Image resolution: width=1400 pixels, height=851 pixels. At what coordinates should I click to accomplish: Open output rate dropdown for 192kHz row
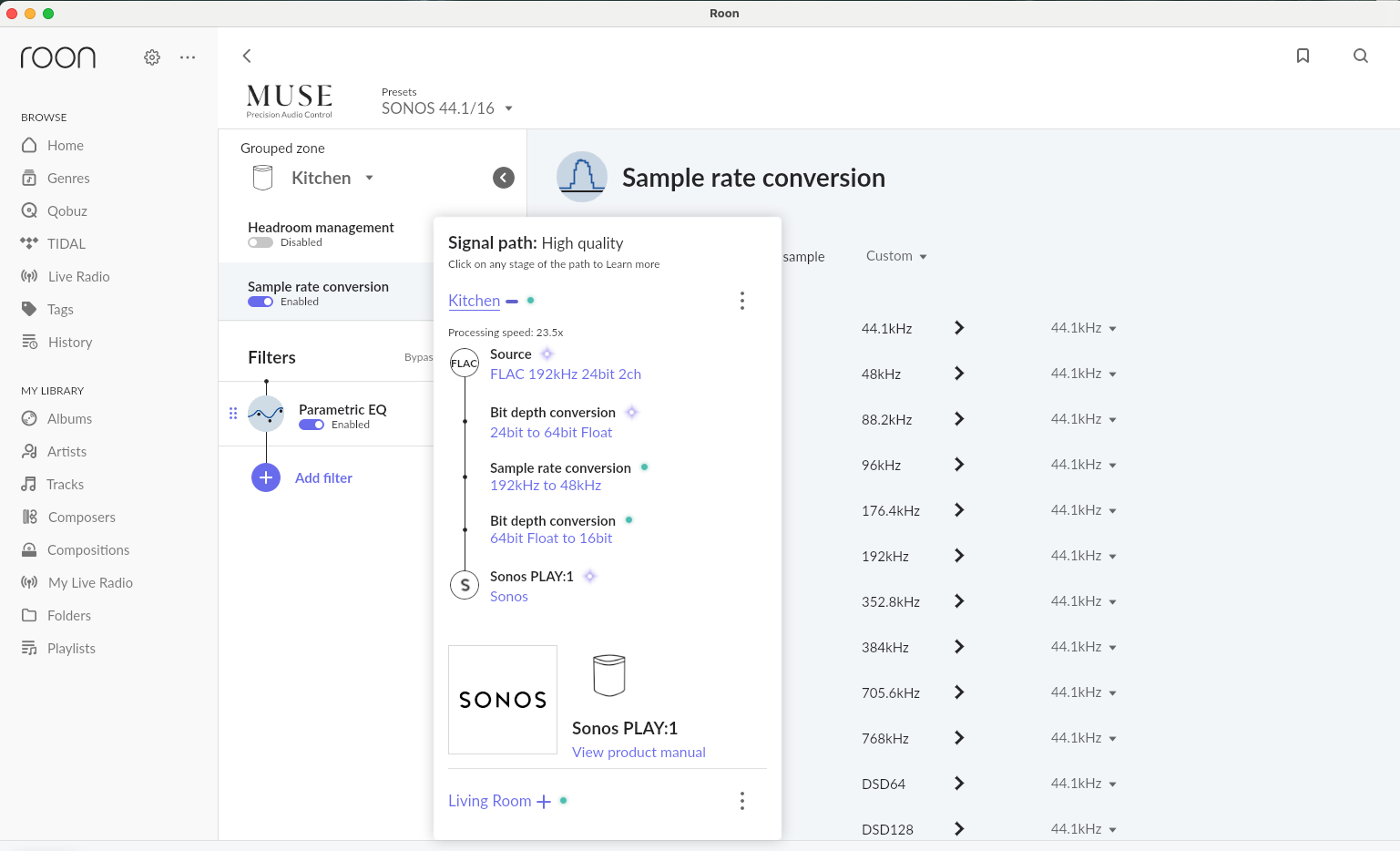(1084, 556)
